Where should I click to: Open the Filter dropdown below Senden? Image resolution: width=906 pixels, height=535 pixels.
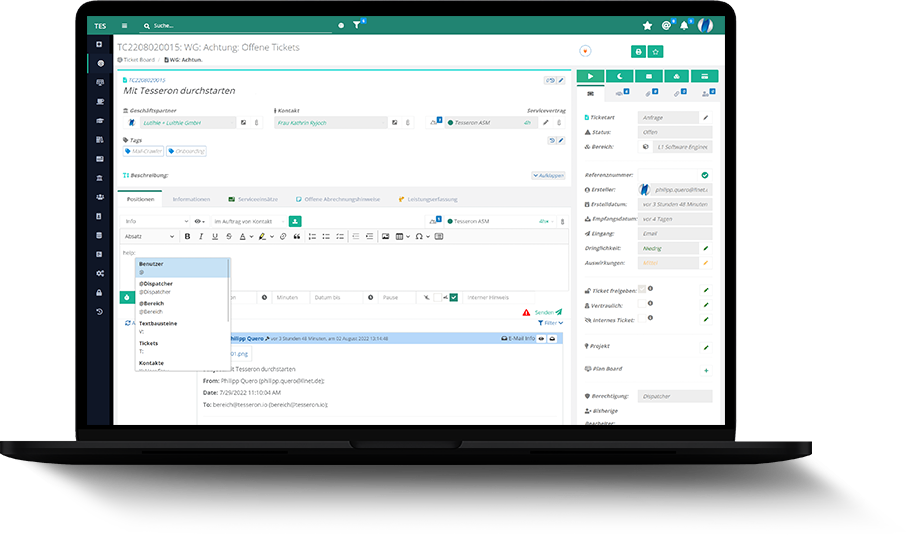[x=550, y=323]
